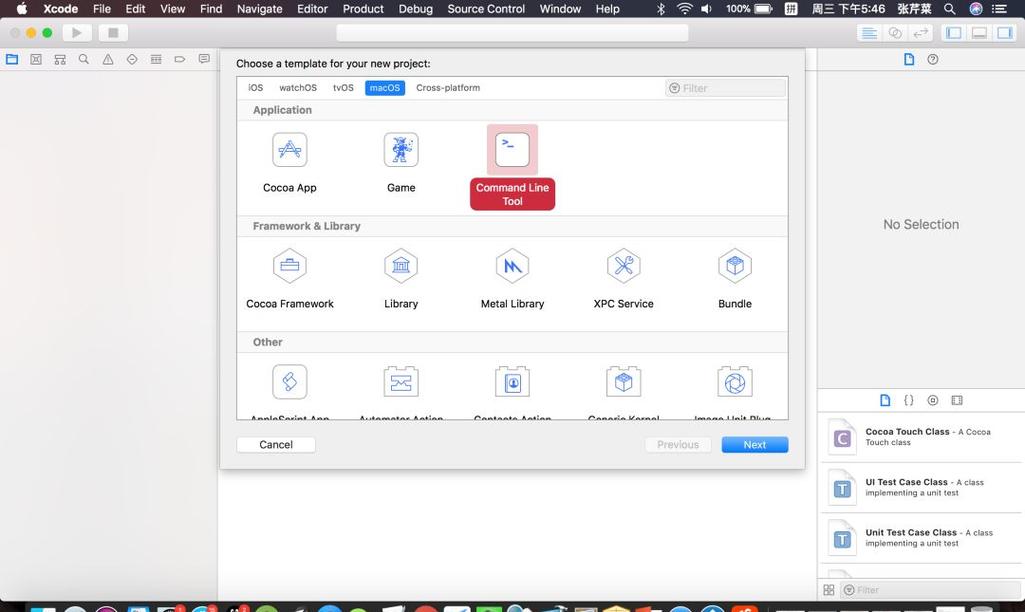Select the AppleScript App template icon

coord(290,382)
